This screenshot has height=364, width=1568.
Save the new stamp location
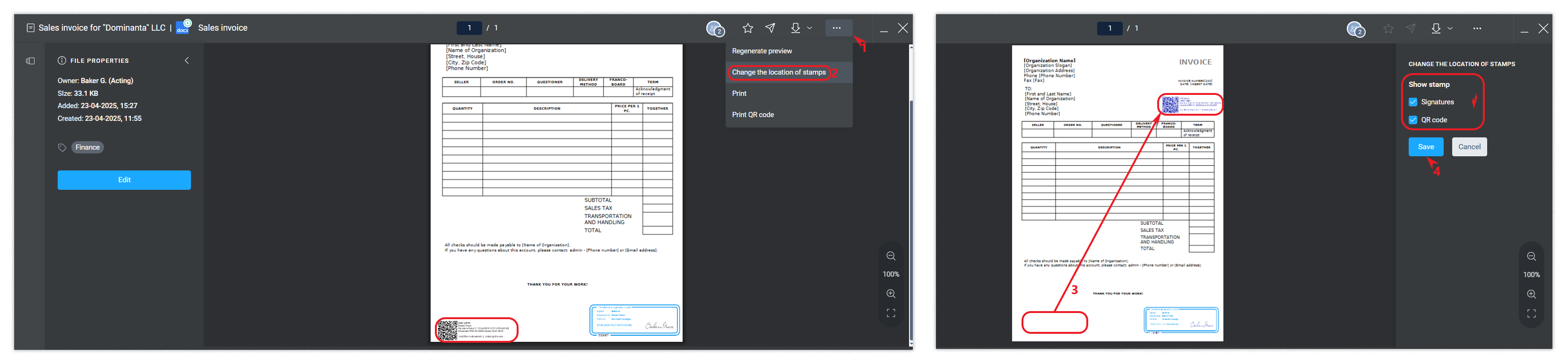1426,146
